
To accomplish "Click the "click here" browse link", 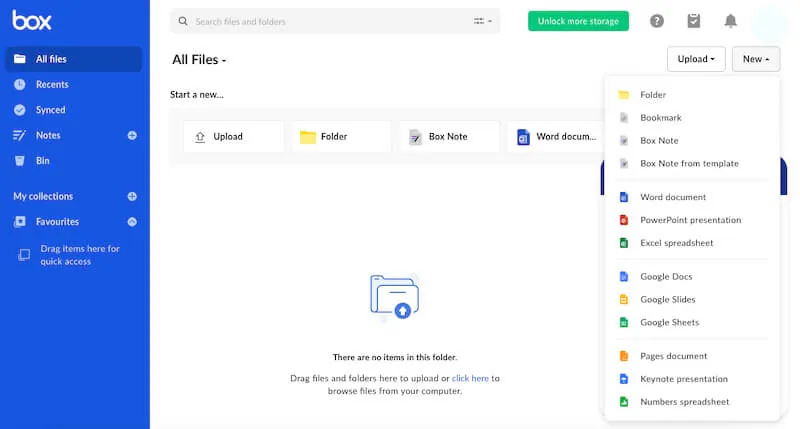I will [x=470, y=378].
